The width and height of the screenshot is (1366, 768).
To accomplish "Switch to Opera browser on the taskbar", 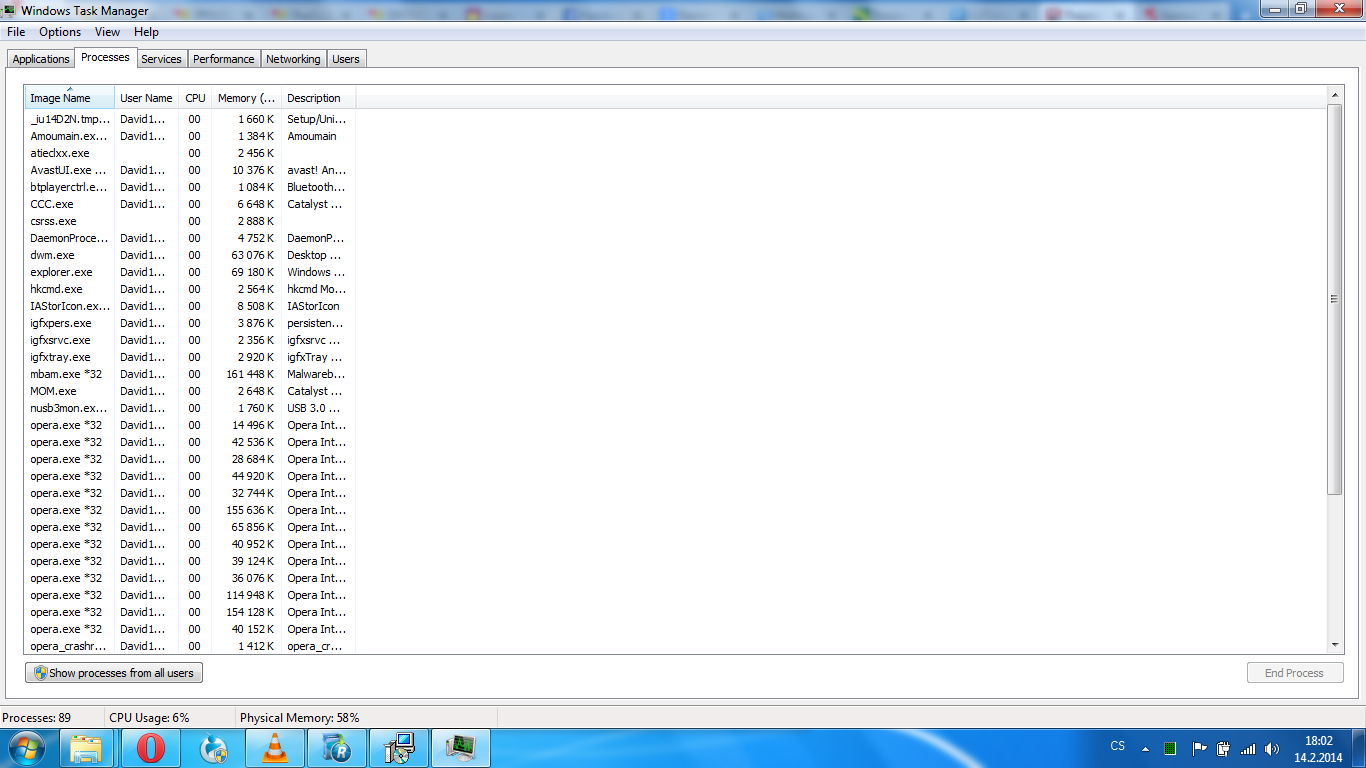I will pyautogui.click(x=150, y=748).
